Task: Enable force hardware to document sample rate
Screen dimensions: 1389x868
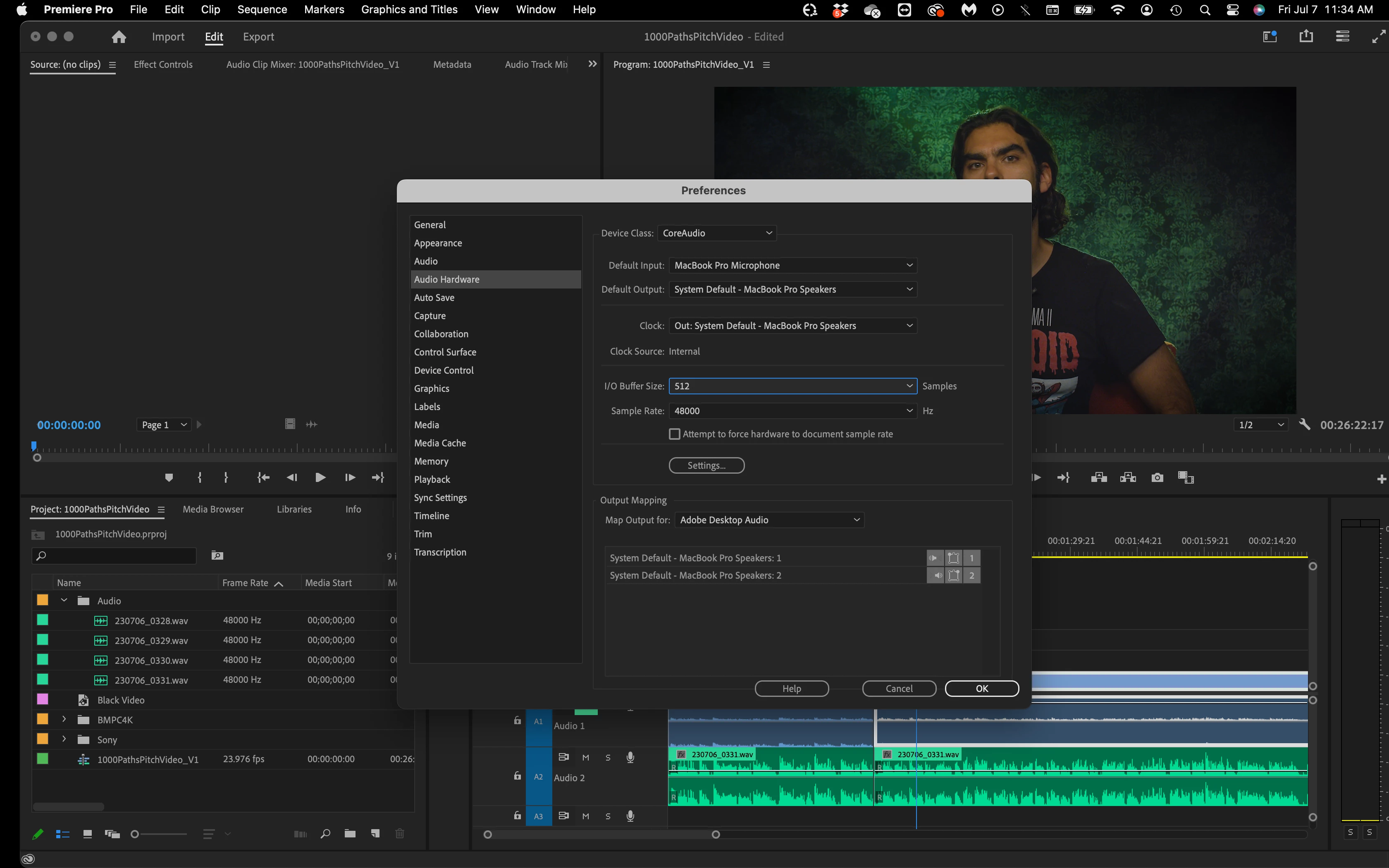Action: click(x=675, y=434)
